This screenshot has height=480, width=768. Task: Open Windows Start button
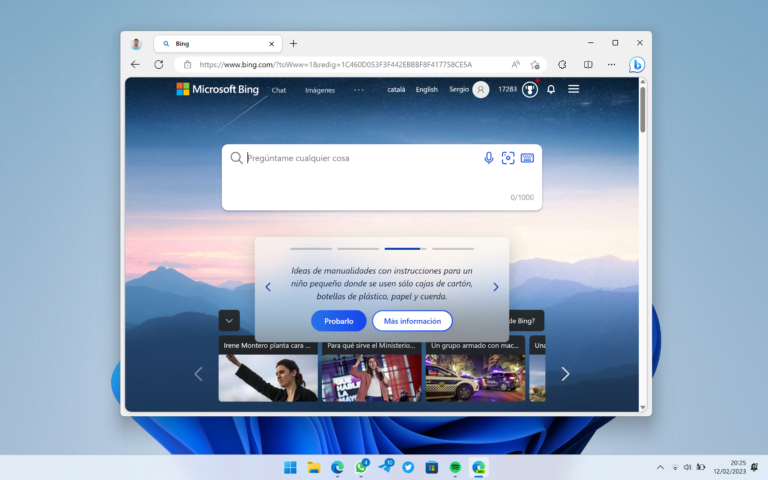[290, 467]
